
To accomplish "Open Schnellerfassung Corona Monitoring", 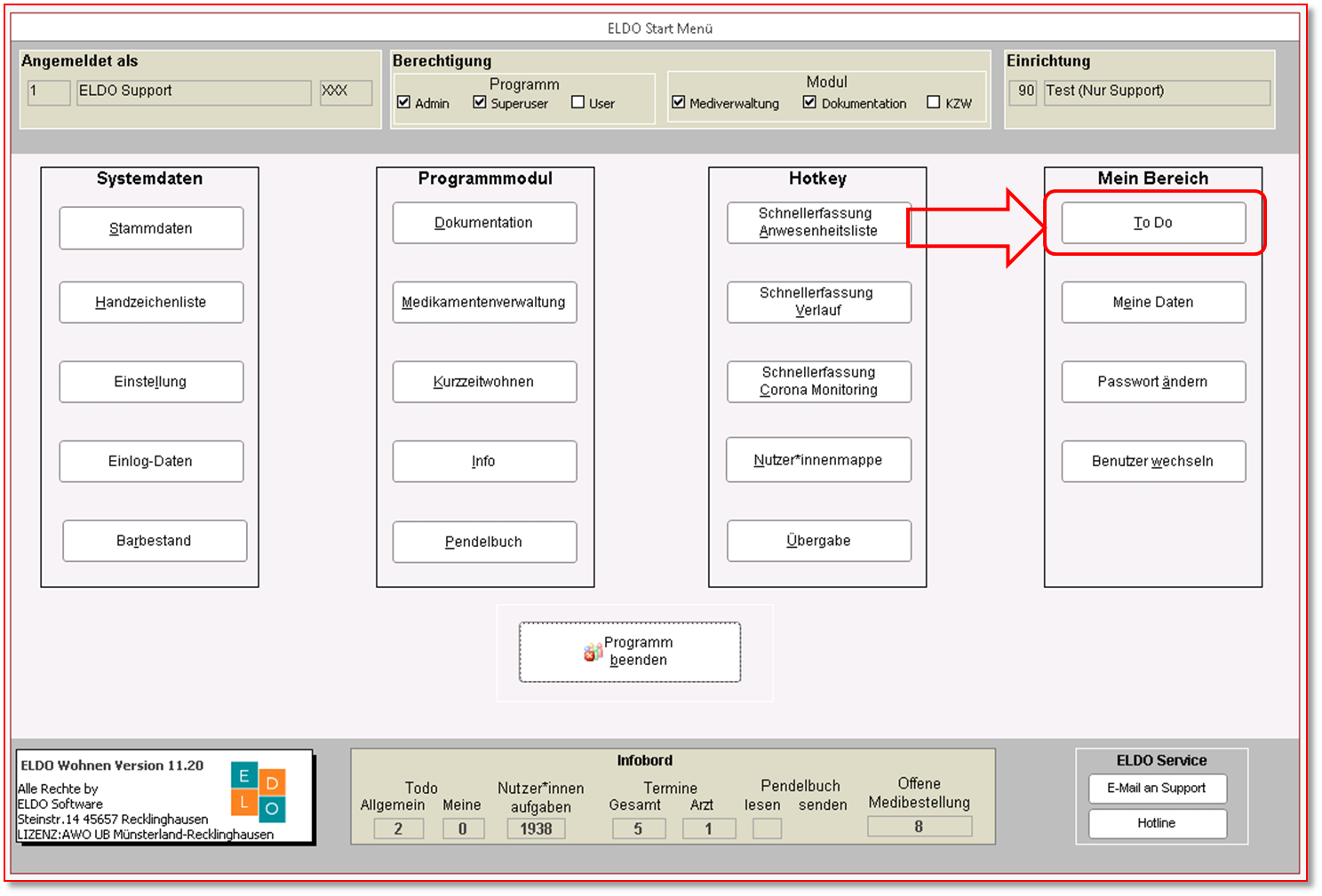I will (x=818, y=382).
